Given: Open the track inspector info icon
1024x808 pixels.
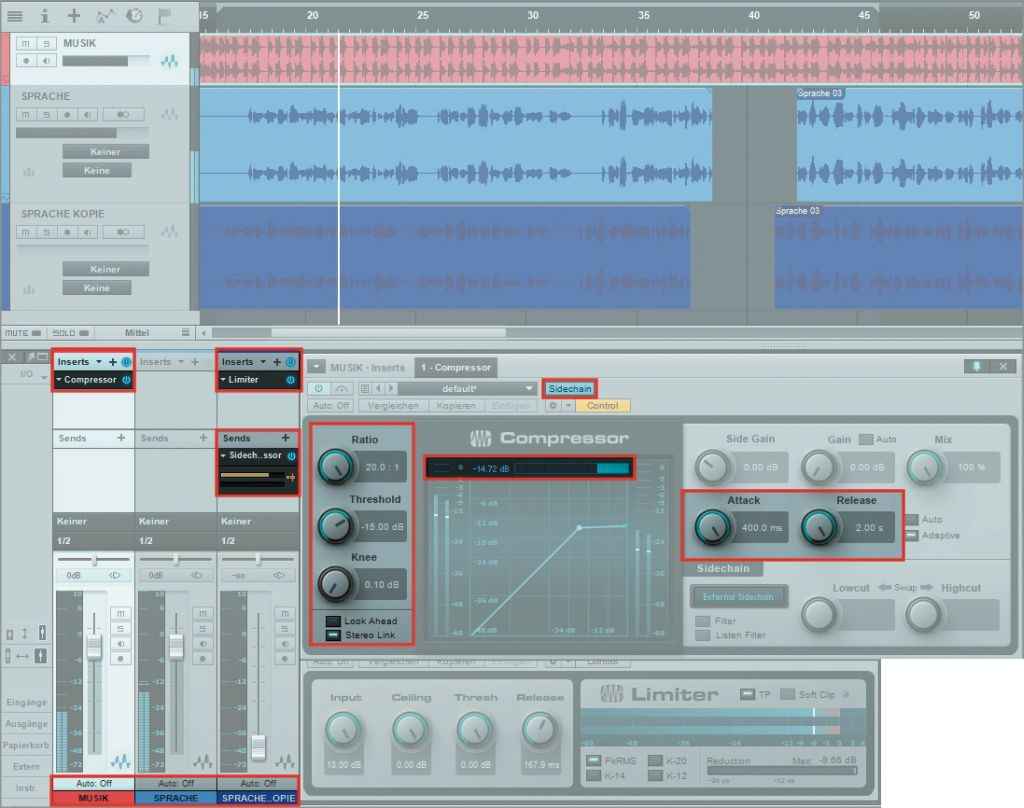Looking at the screenshot, I should (45, 16).
